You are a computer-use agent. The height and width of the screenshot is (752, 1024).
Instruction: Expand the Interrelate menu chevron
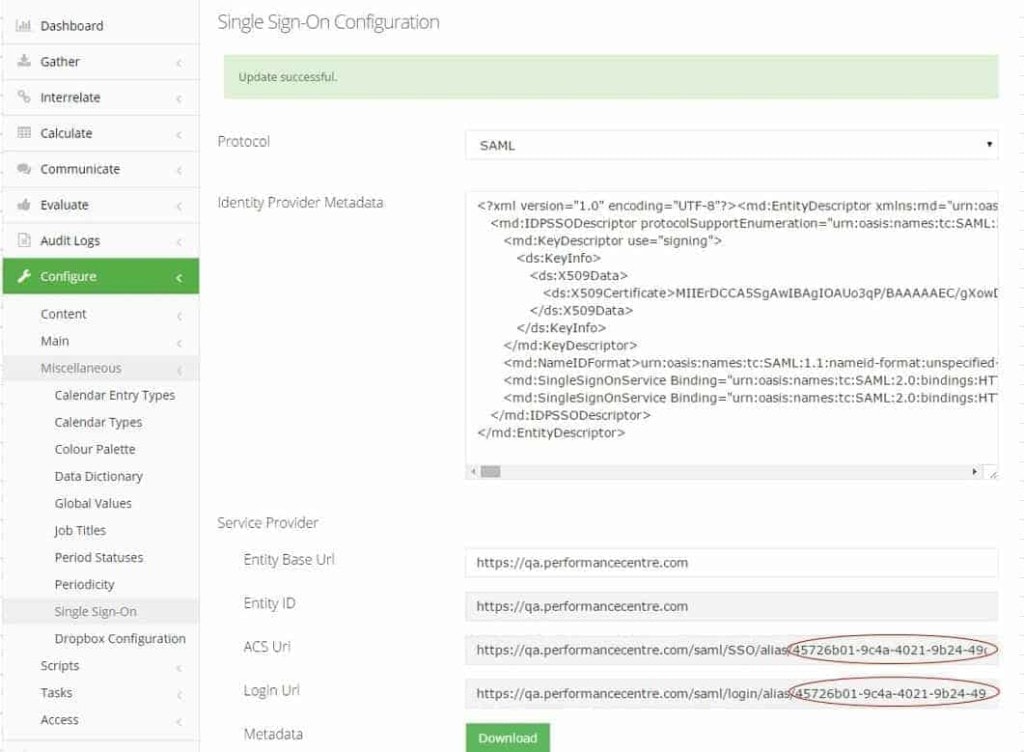[x=179, y=99]
